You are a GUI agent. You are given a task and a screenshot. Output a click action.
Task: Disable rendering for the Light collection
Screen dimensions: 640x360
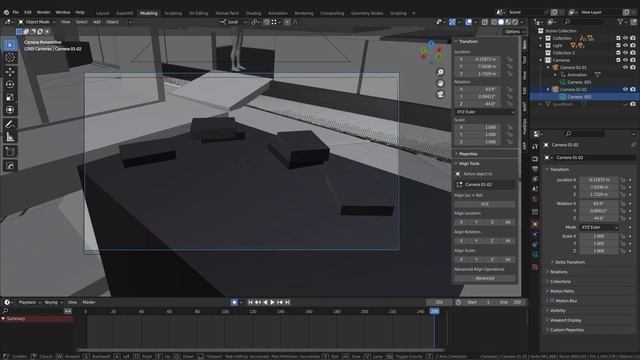tap(633, 45)
